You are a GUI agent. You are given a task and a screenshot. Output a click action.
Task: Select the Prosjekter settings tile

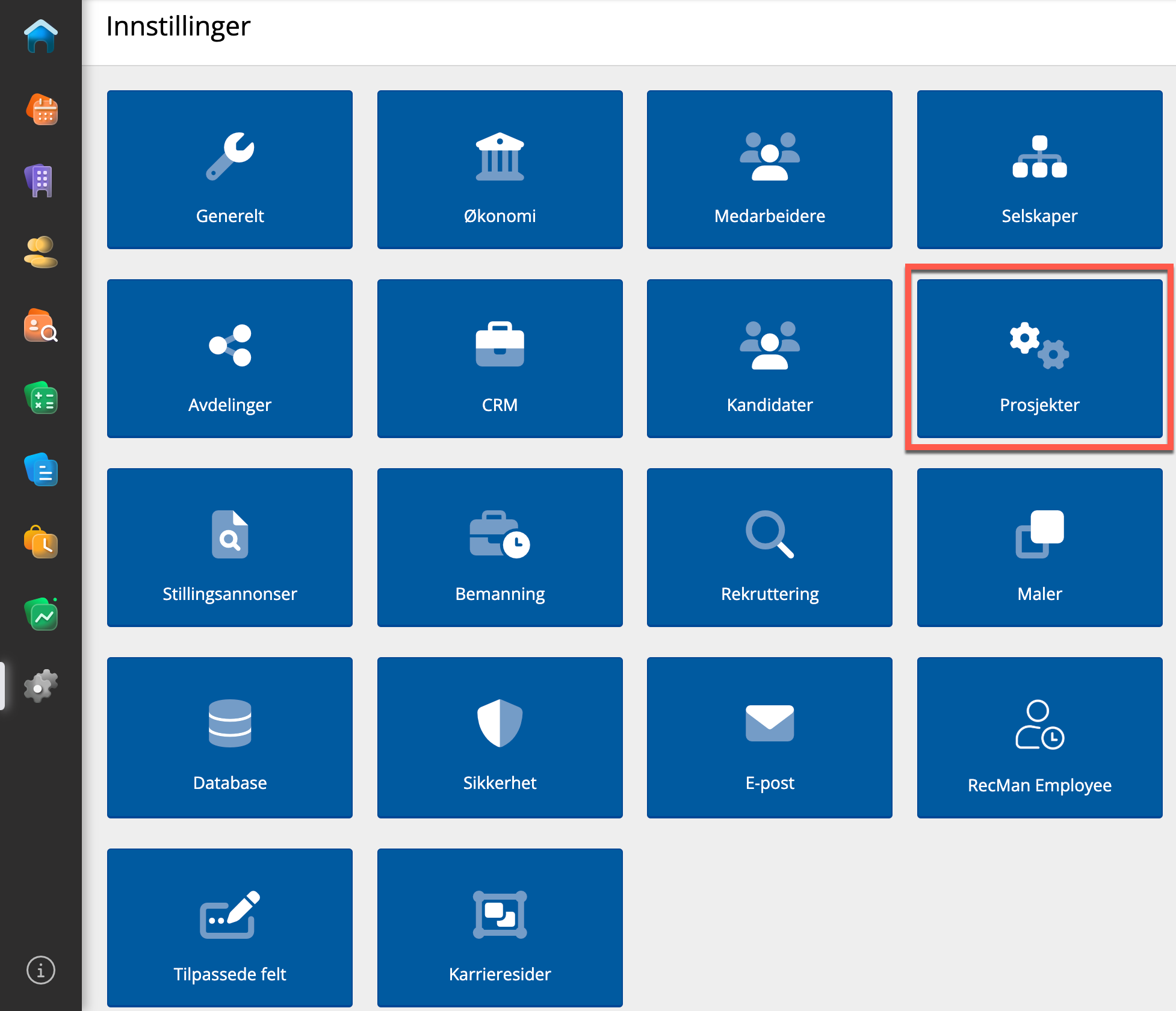1039,359
